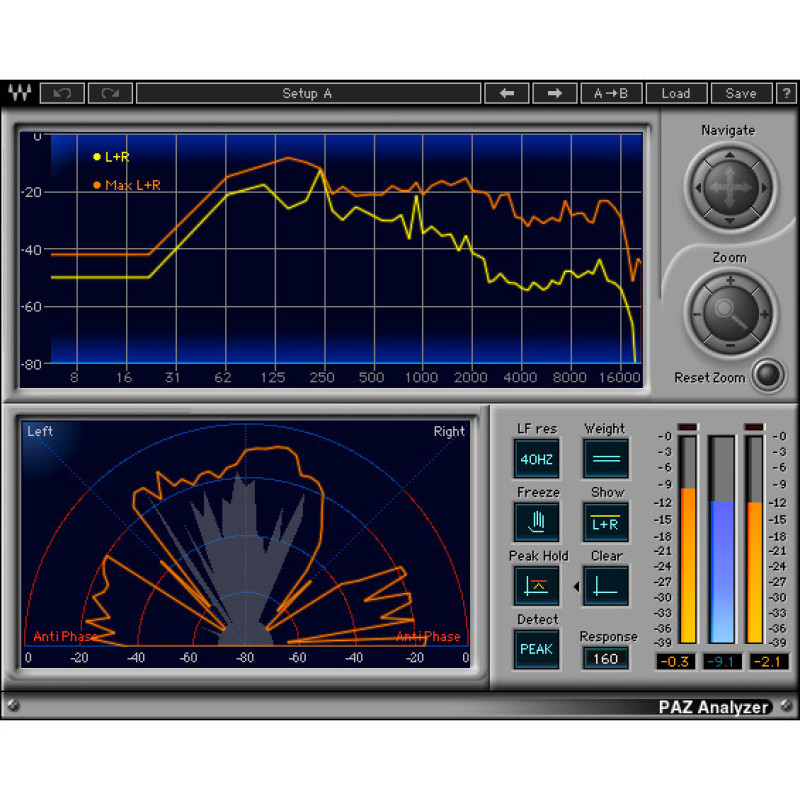The width and height of the screenshot is (800, 800).
Task: Click the Response value field showing 160
Action: 606,658
